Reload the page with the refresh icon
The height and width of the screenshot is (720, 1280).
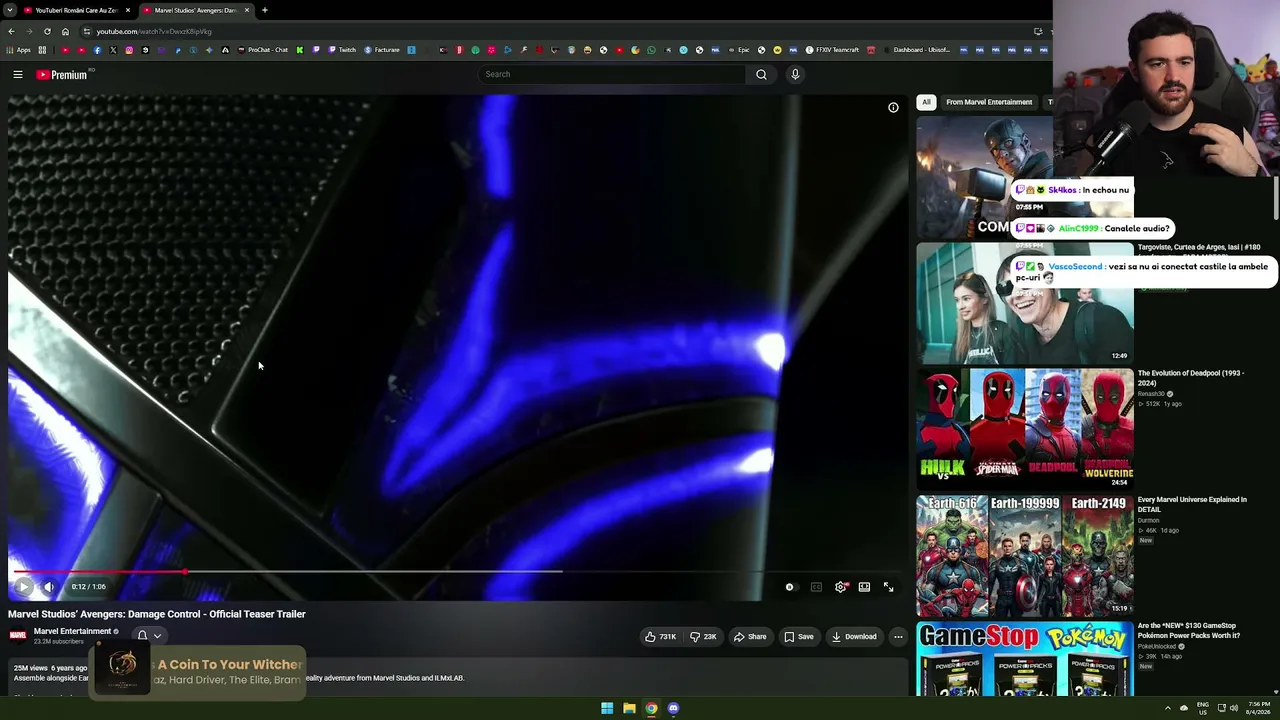coord(47,31)
